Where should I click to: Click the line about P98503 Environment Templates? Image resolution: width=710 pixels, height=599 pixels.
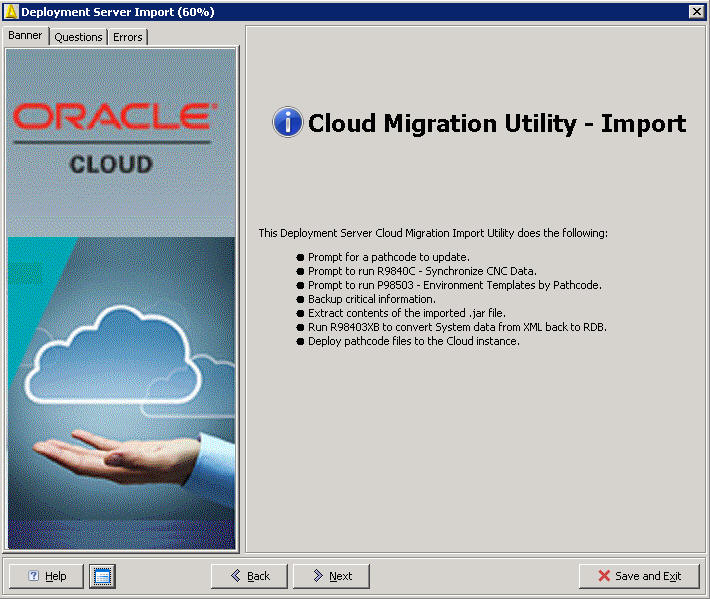(455, 285)
